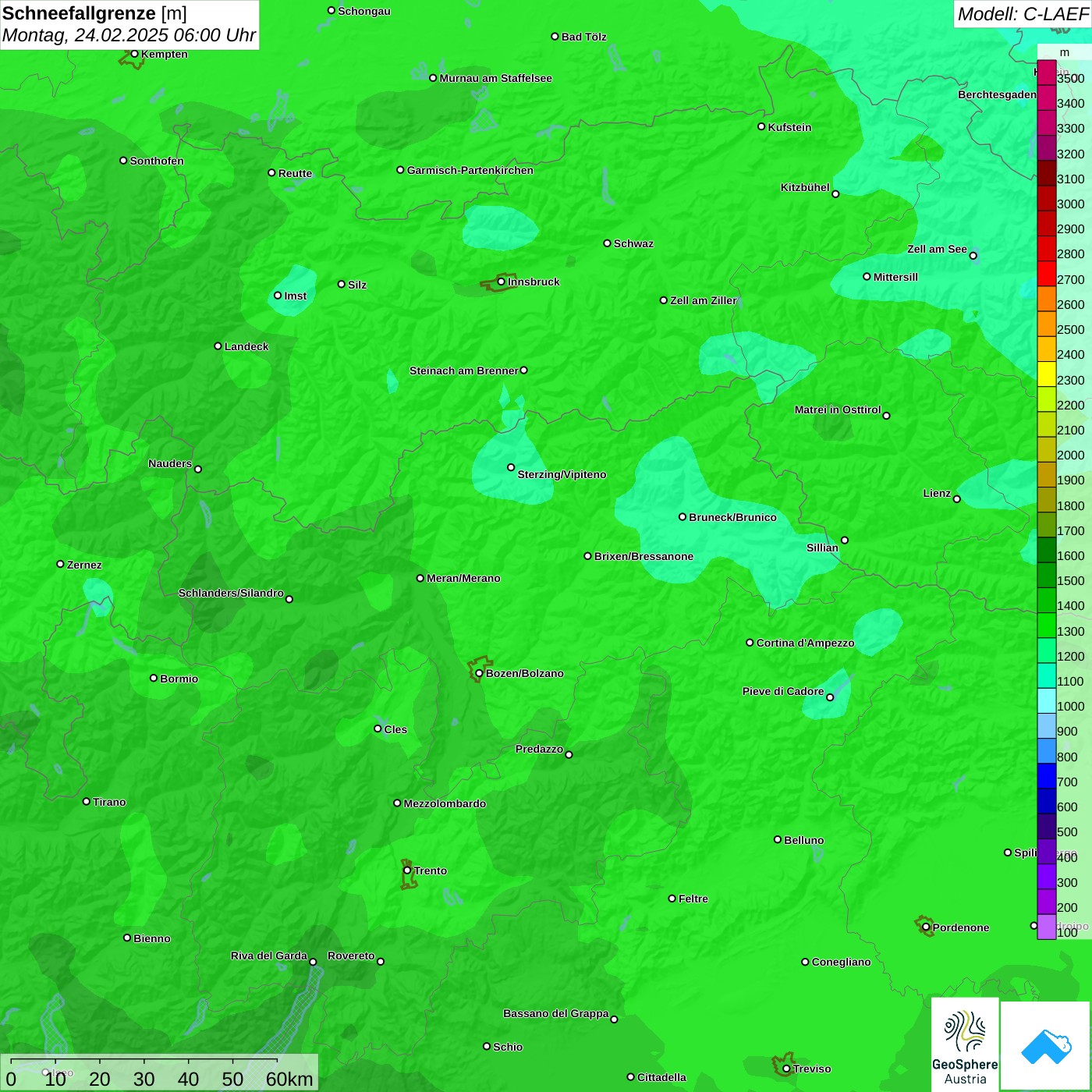Screen dimensions: 1092x1092
Task: Click the Kitzbühel label
Action: tap(805, 187)
